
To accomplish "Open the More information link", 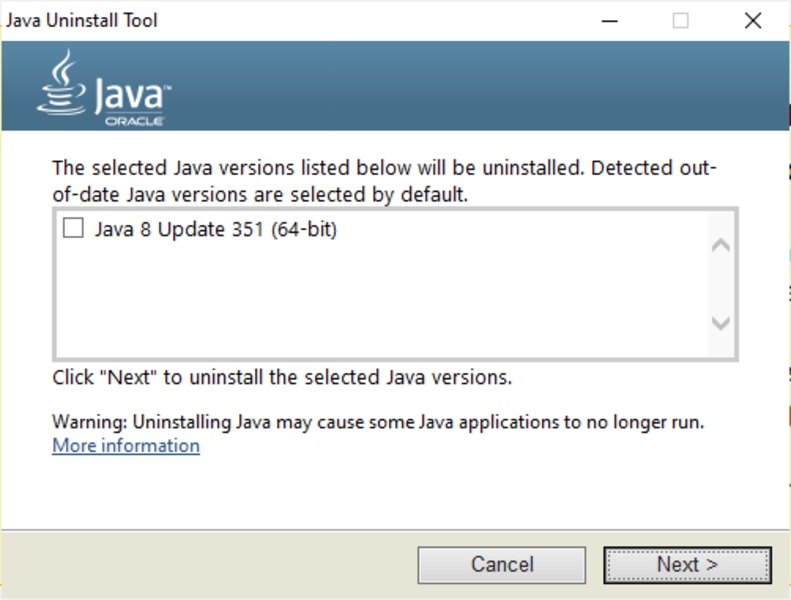I will pos(126,446).
